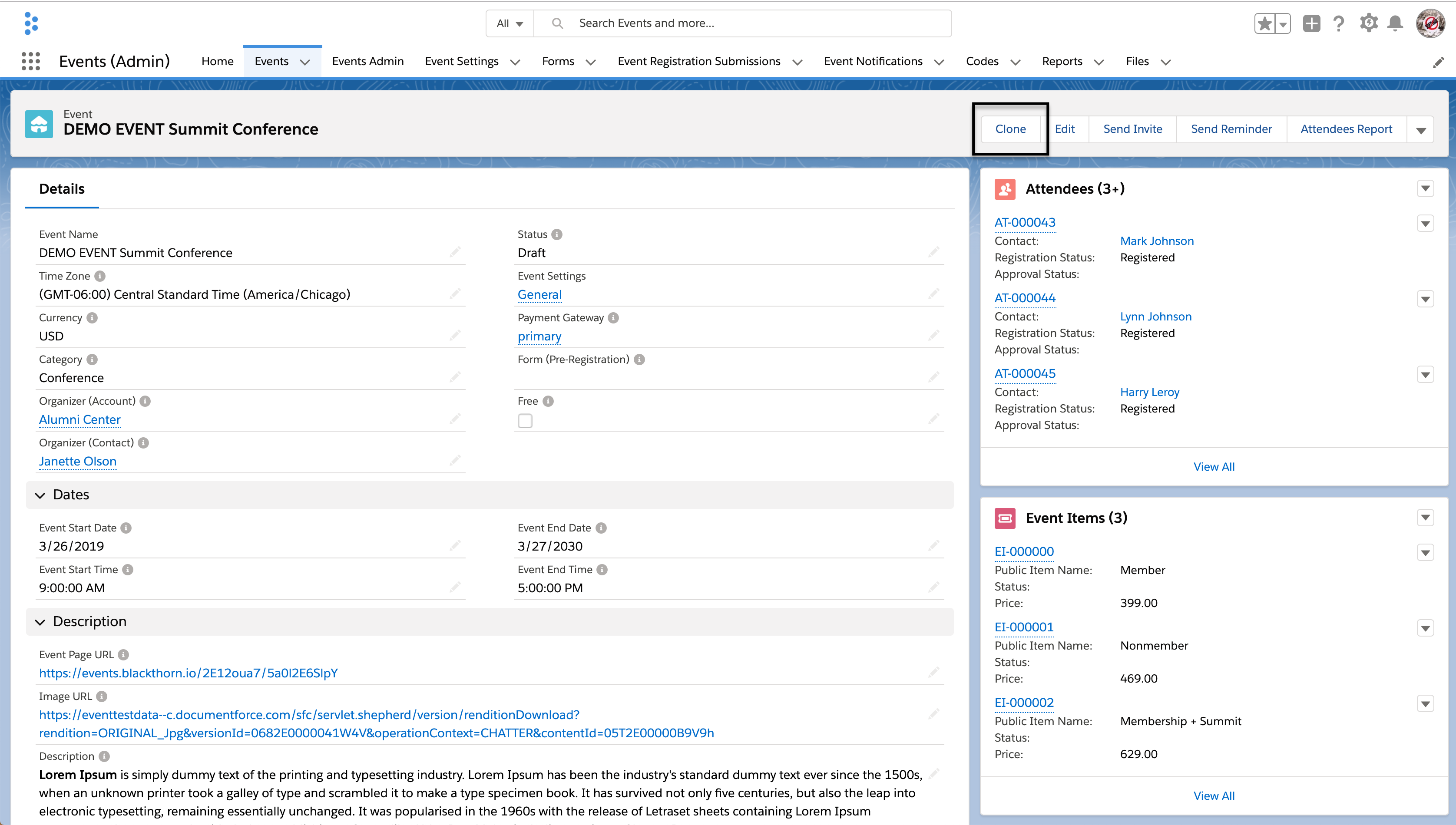Image resolution: width=1456 pixels, height=825 pixels.
Task: Click the favorites star icon
Action: pyautogui.click(x=1264, y=24)
